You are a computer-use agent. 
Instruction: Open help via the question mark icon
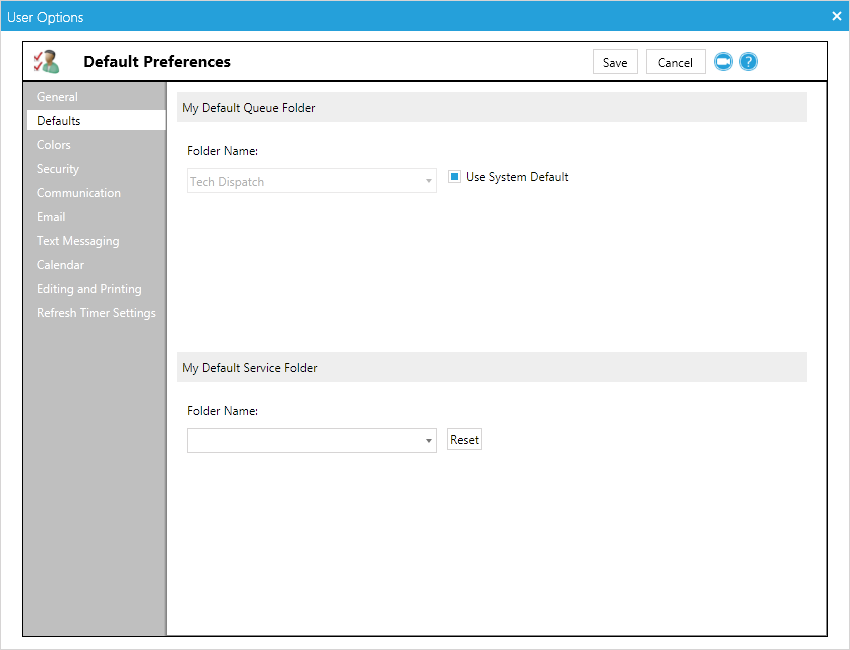(748, 62)
